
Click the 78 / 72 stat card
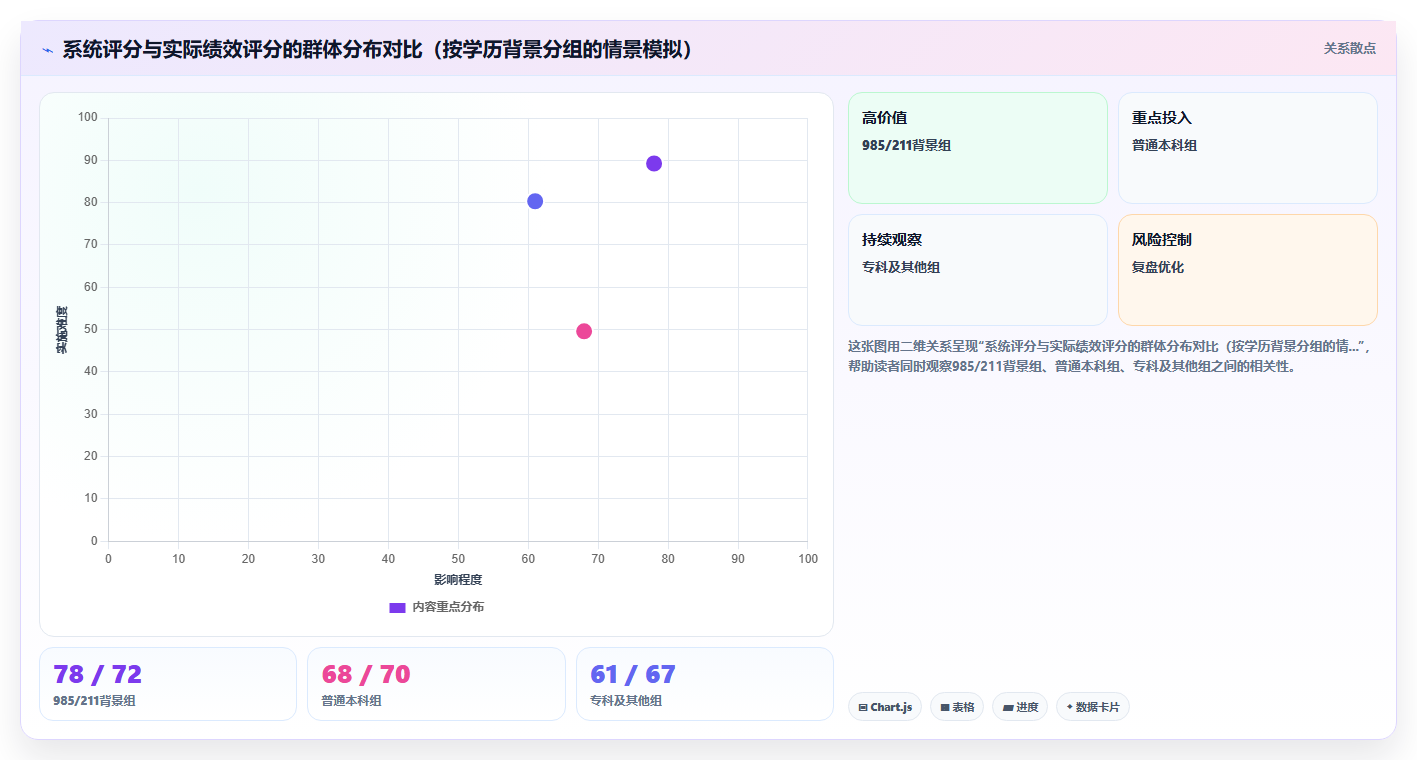click(168, 684)
